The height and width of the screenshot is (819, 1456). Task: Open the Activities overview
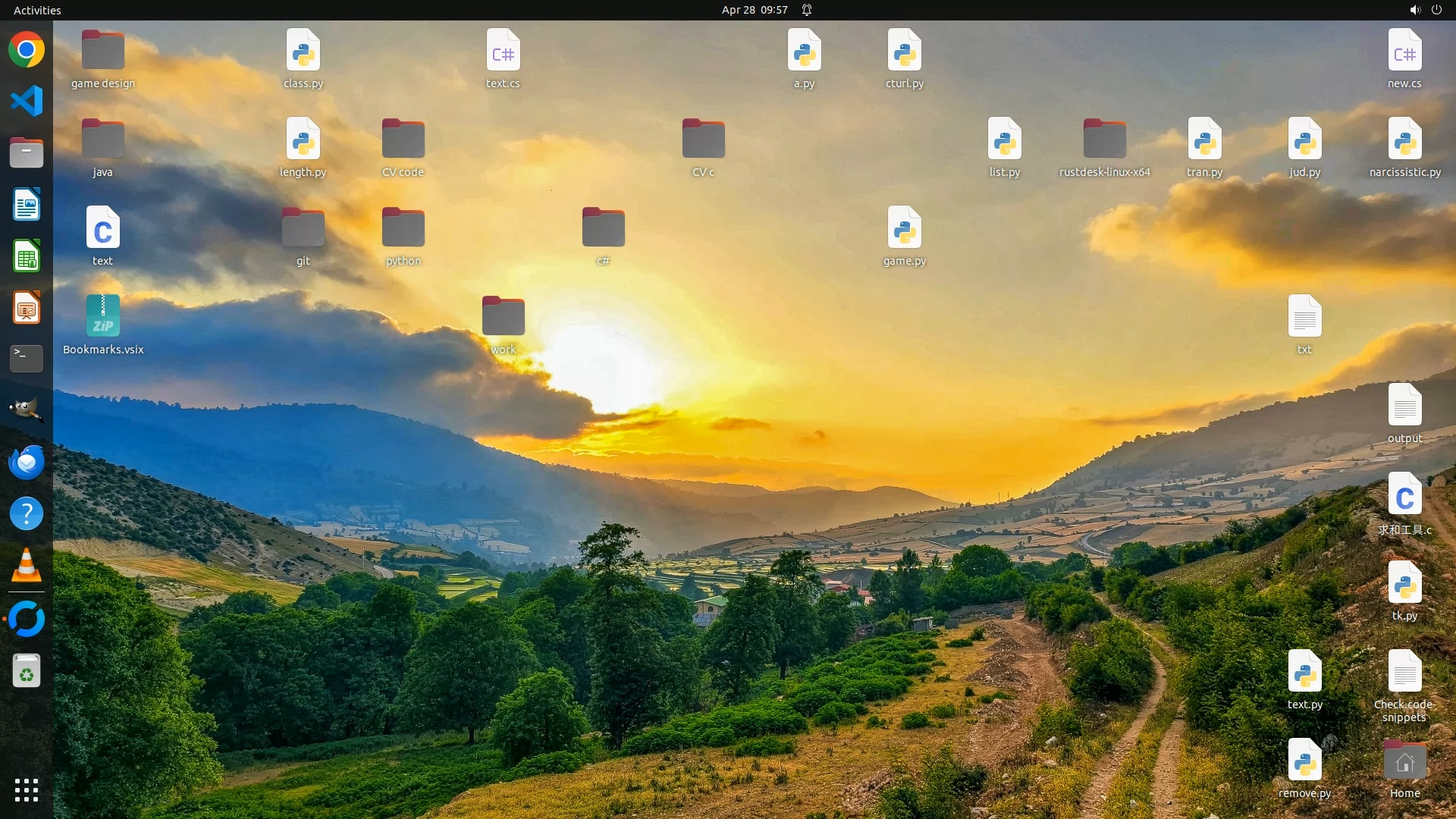[x=37, y=10]
